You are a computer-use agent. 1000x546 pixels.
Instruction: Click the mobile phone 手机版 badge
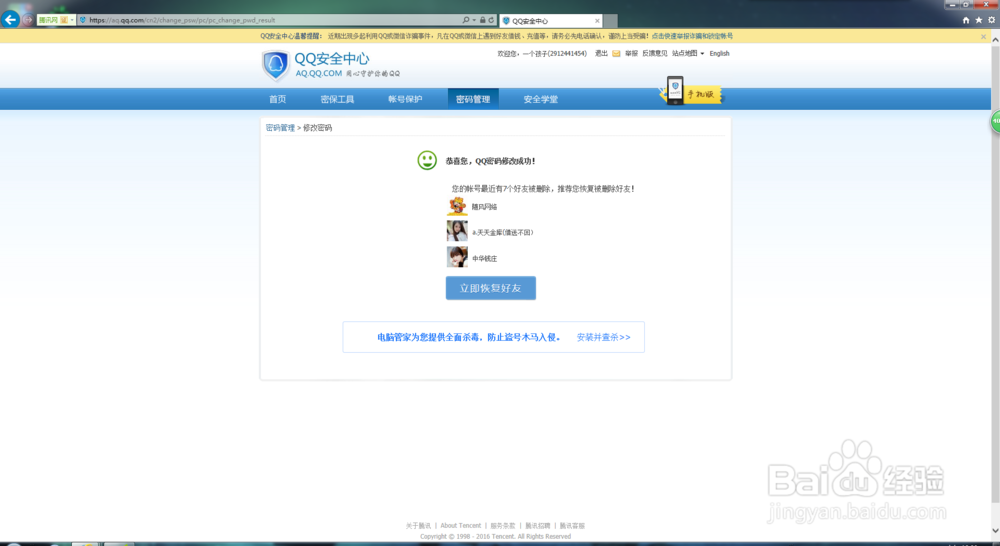click(691, 91)
